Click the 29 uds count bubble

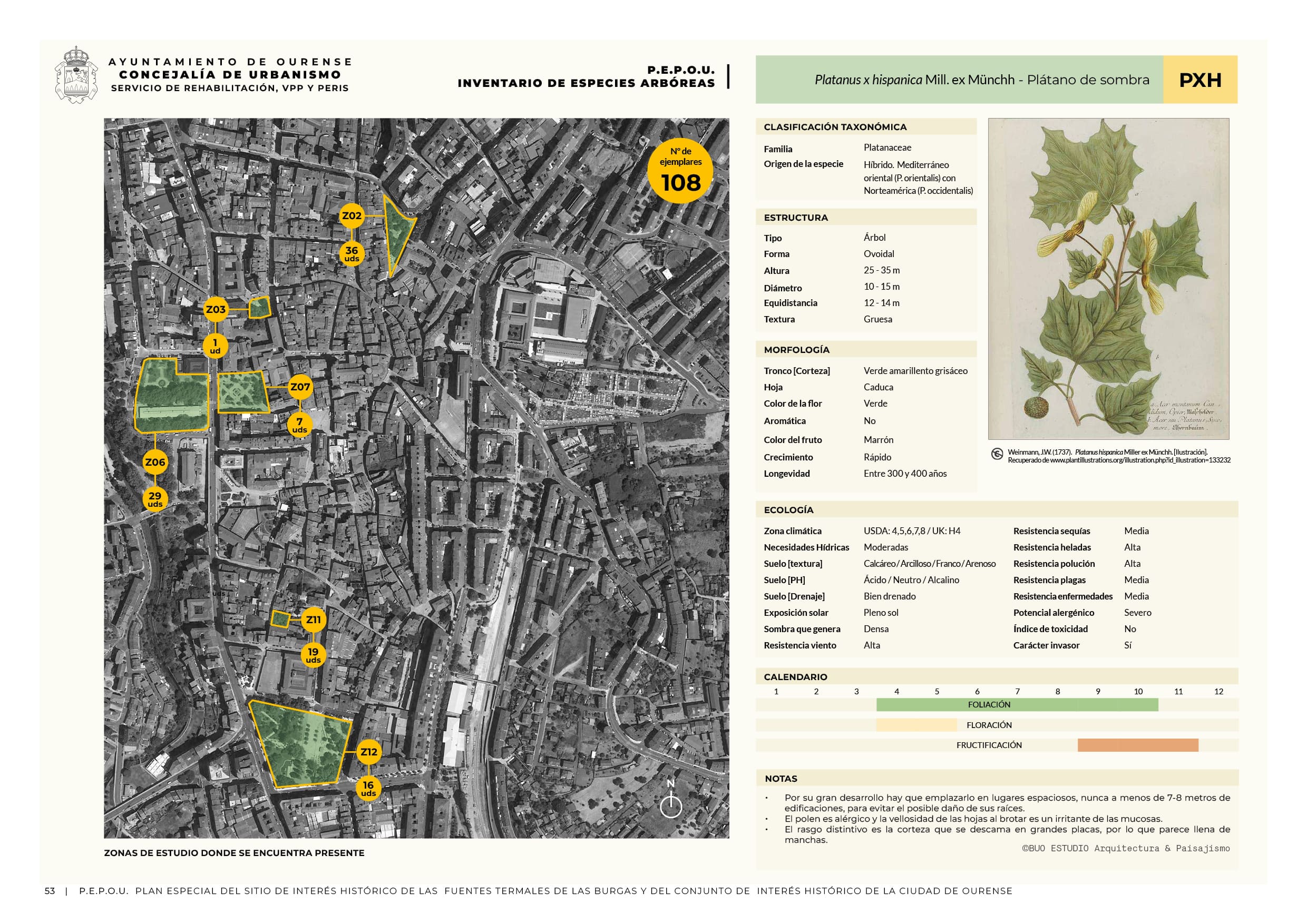(x=155, y=499)
